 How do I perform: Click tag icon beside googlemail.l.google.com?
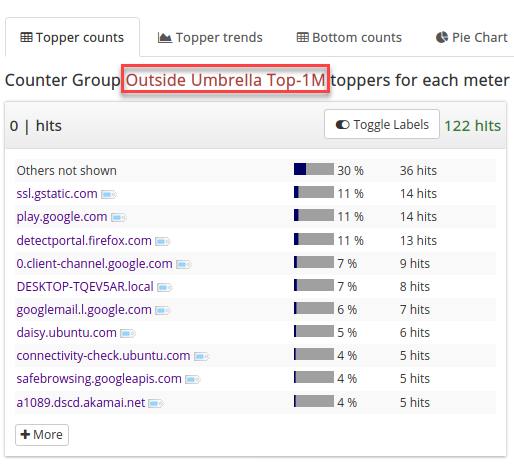[163, 311]
